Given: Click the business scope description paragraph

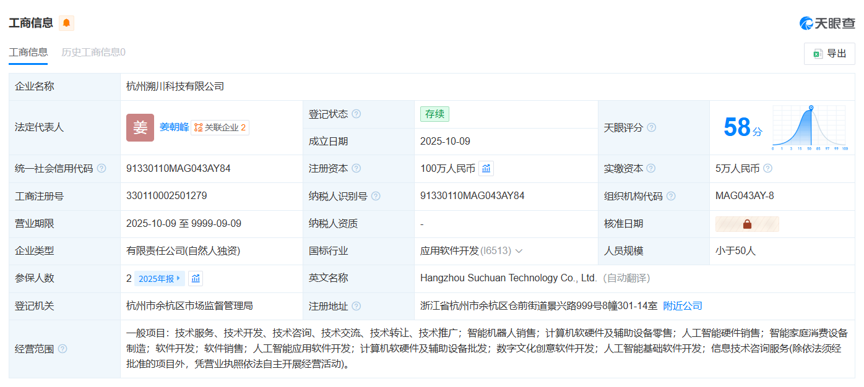Looking at the screenshot, I should click(487, 349).
